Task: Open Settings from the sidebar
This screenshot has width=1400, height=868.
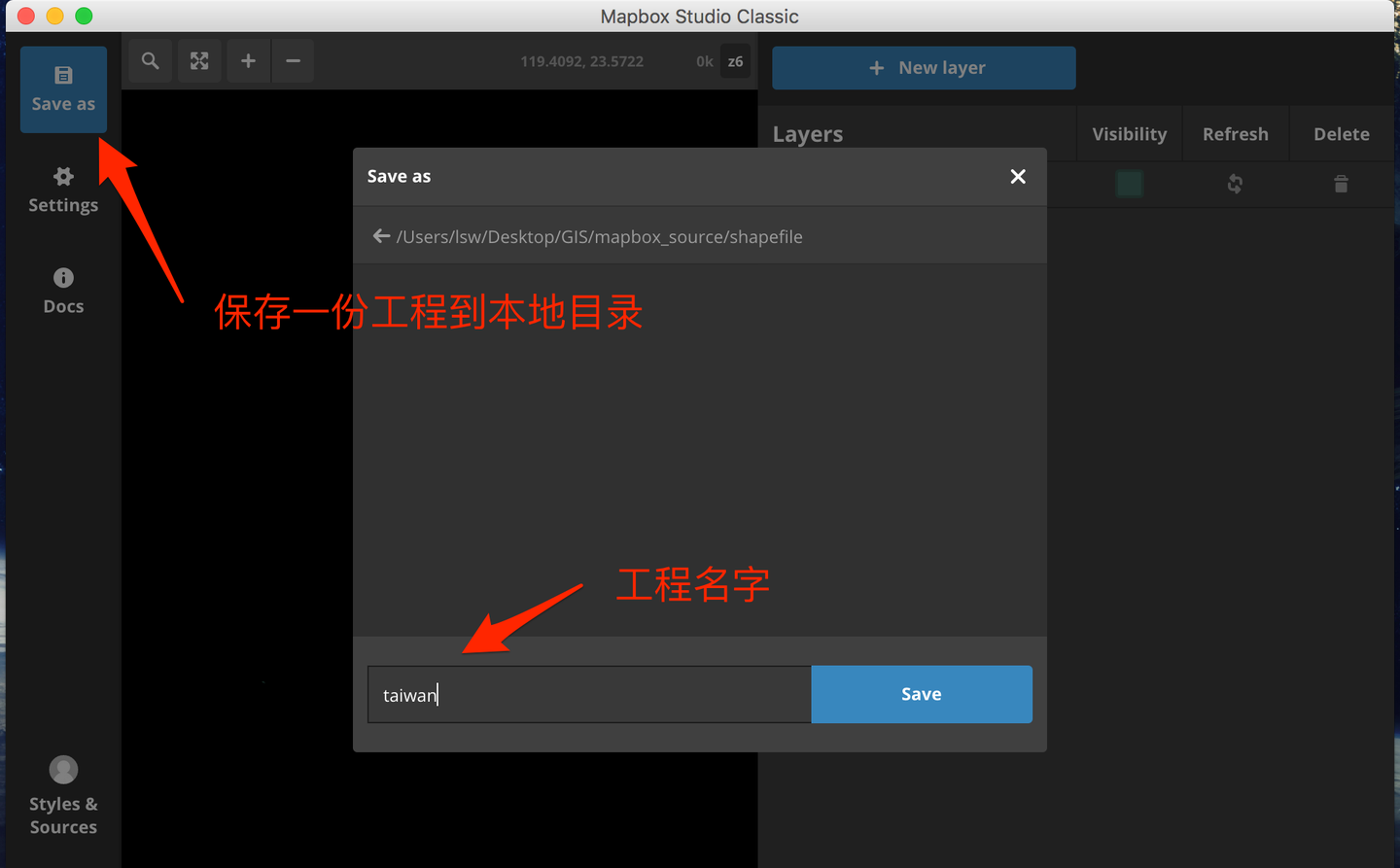Action: tap(62, 190)
